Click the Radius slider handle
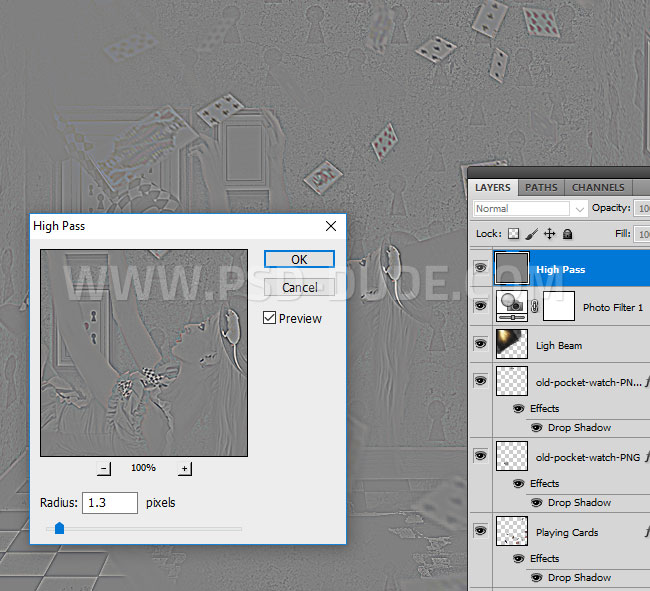Image resolution: width=650 pixels, height=591 pixels. click(x=59, y=528)
